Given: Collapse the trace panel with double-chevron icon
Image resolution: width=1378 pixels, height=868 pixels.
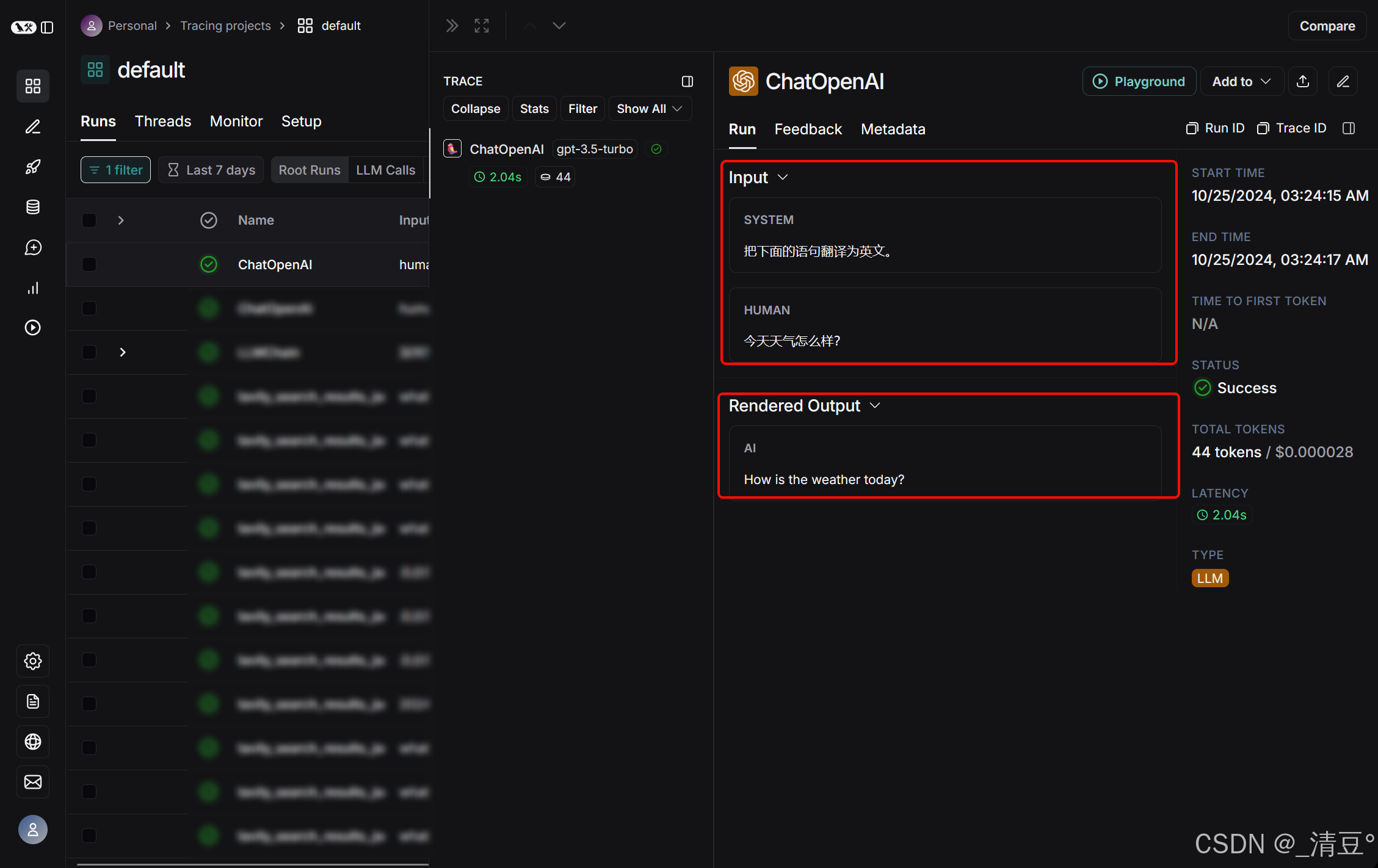Looking at the screenshot, I should point(452,26).
